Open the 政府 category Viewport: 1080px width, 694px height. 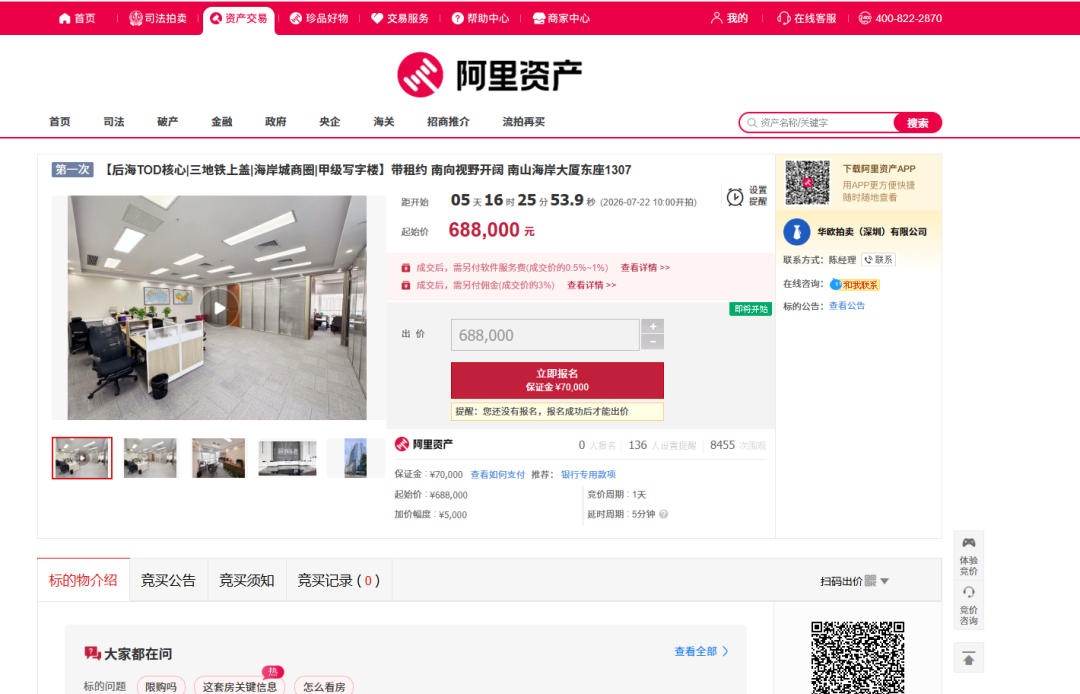[x=276, y=122]
